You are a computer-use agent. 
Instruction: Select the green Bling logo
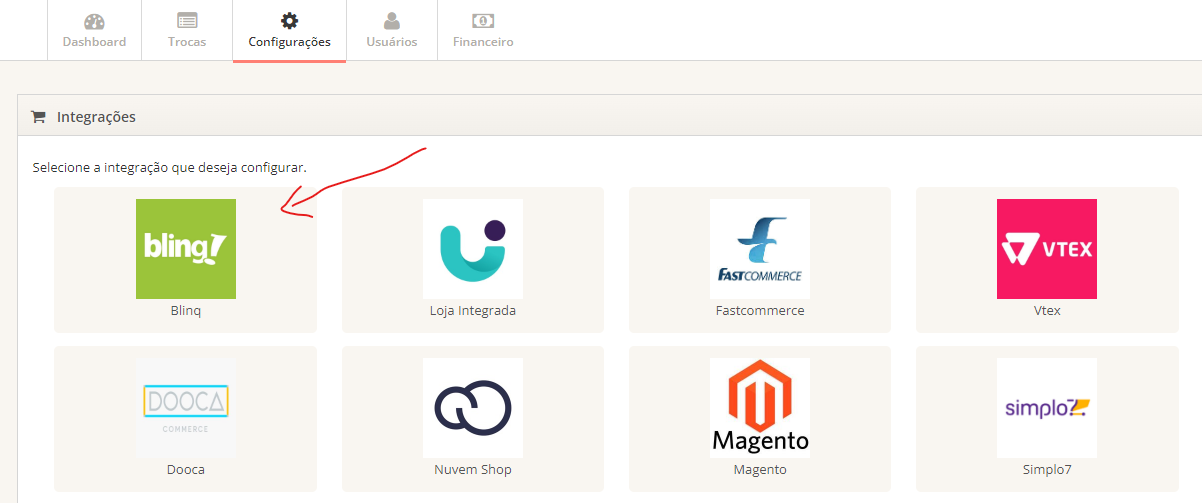click(186, 249)
